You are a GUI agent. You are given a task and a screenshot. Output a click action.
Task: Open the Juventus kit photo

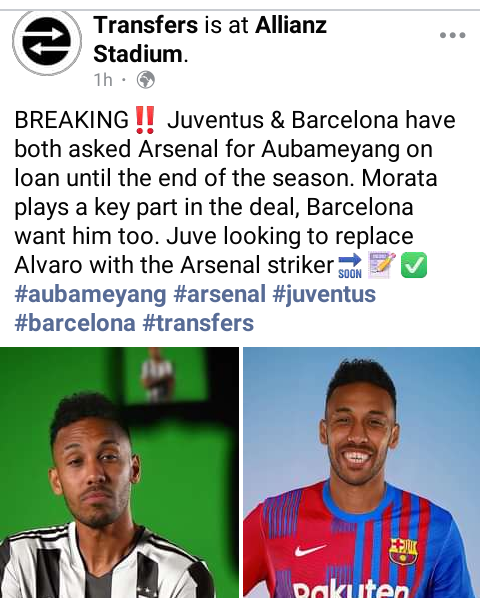point(119,473)
